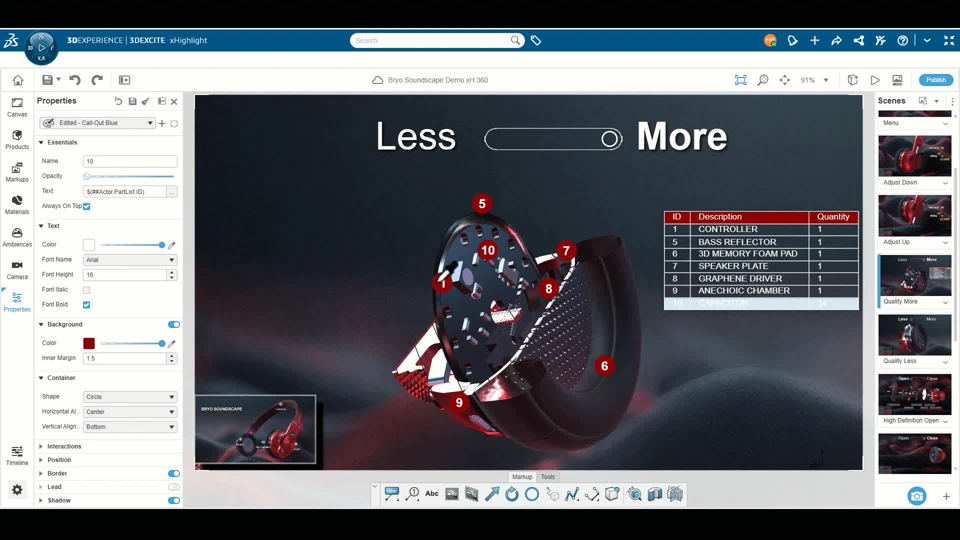
Task: Click the Text field browse button
Action: (172, 192)
